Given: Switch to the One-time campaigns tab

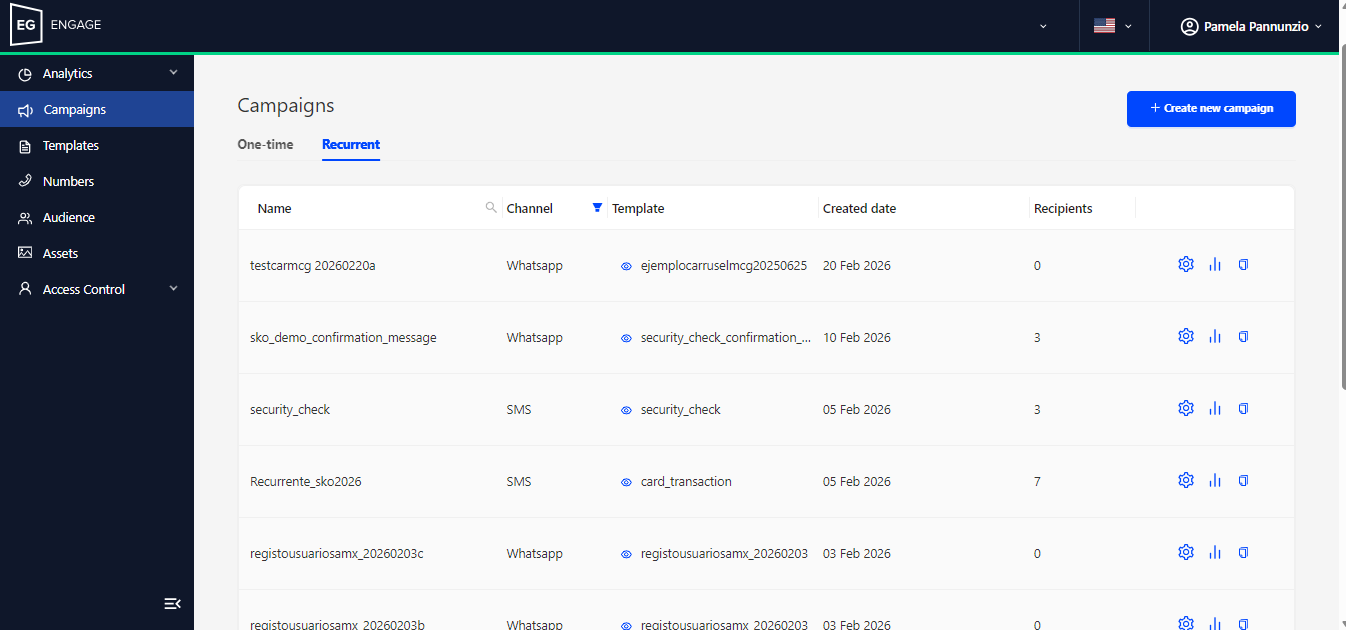Looking at the screenshot, I should pyautogui.click(x=265, y=145).
